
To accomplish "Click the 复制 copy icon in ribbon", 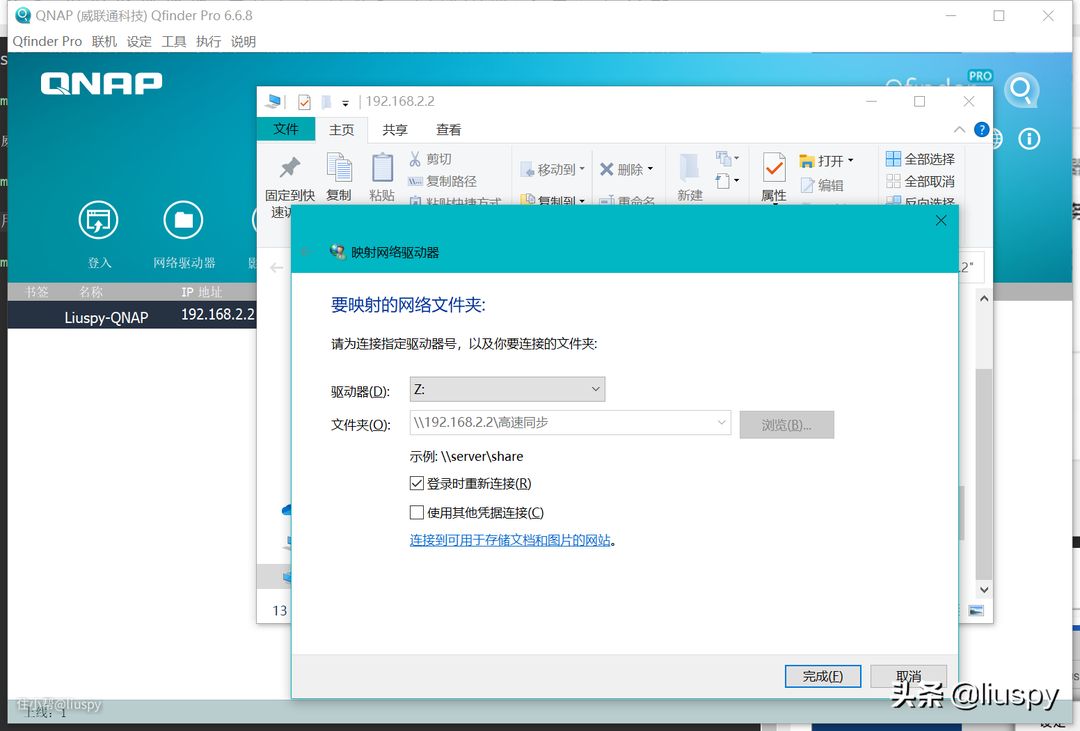I will pyautogui.click(x=339, y=168).
